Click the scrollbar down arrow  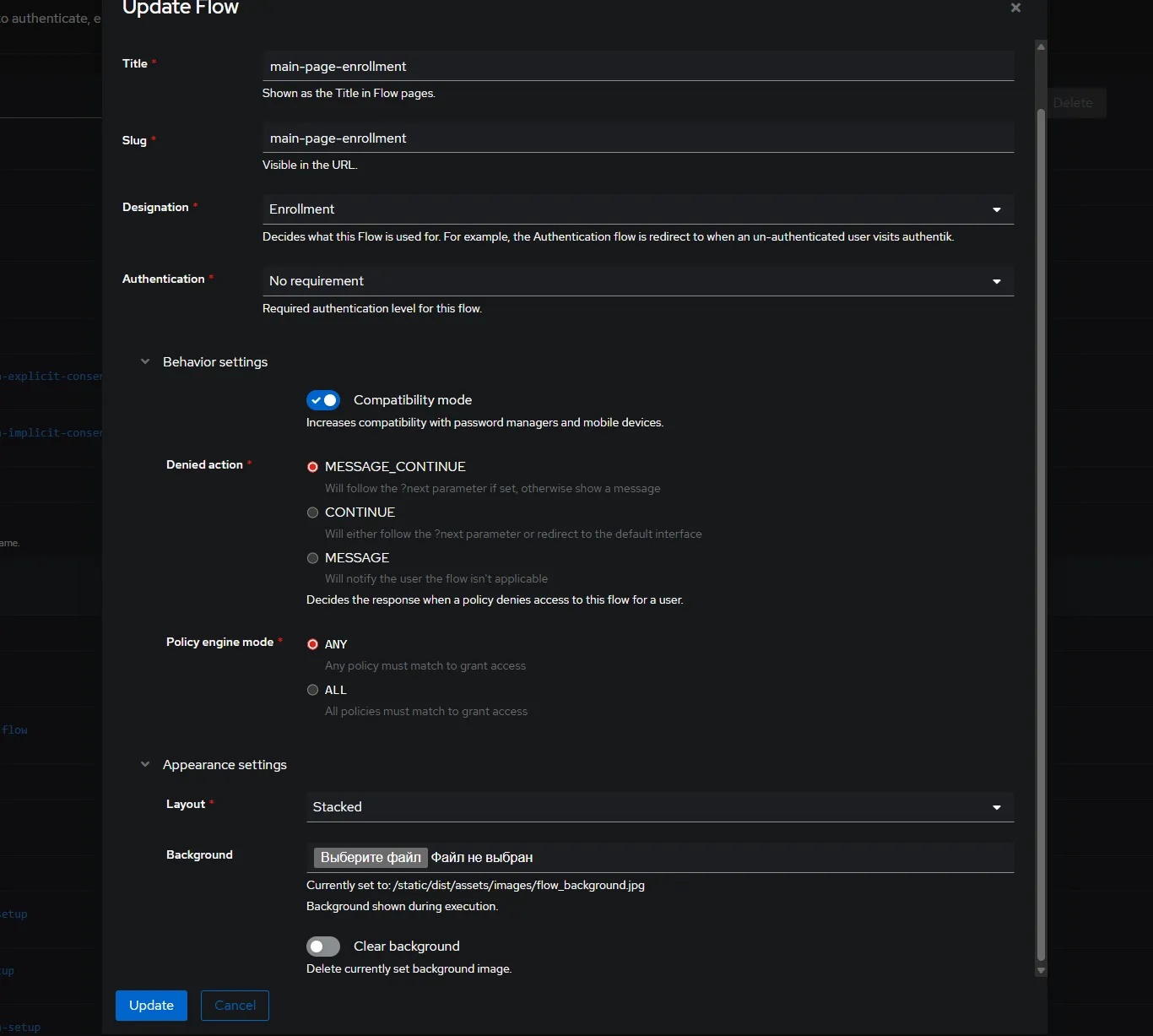(1041, 971)
